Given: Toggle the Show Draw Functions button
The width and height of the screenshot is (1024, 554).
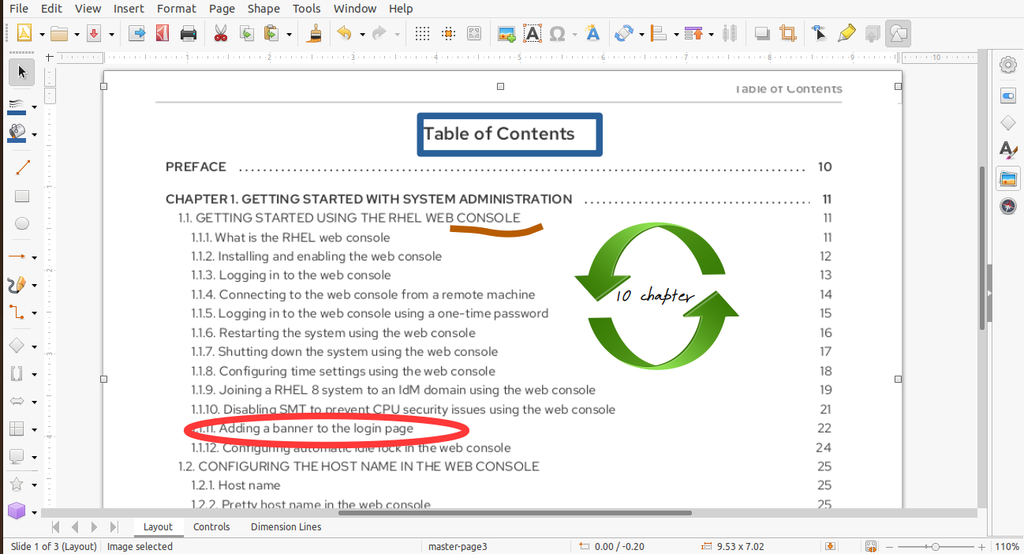Looking at the screenshot, I should point(899,33).
